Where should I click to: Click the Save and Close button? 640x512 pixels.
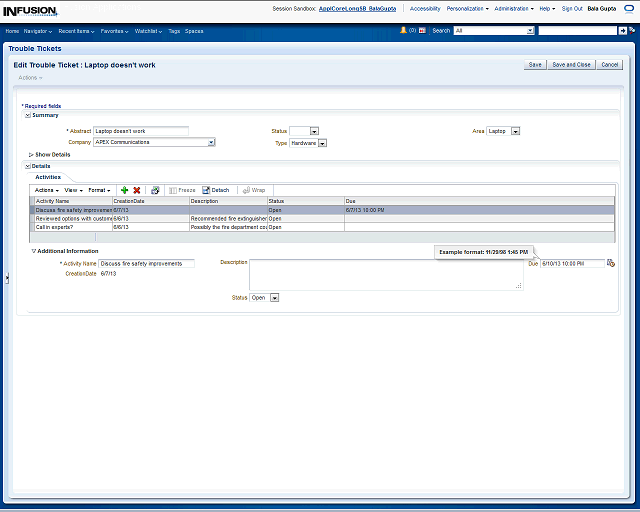coord(572,64)
